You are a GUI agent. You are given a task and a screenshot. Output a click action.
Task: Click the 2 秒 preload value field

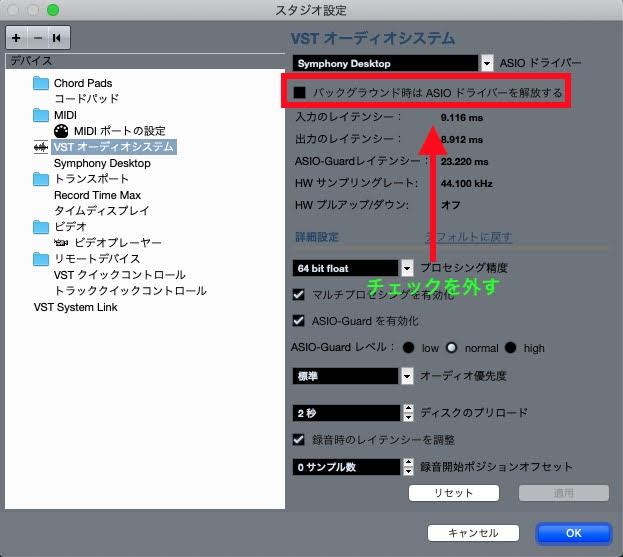point(346,413)
